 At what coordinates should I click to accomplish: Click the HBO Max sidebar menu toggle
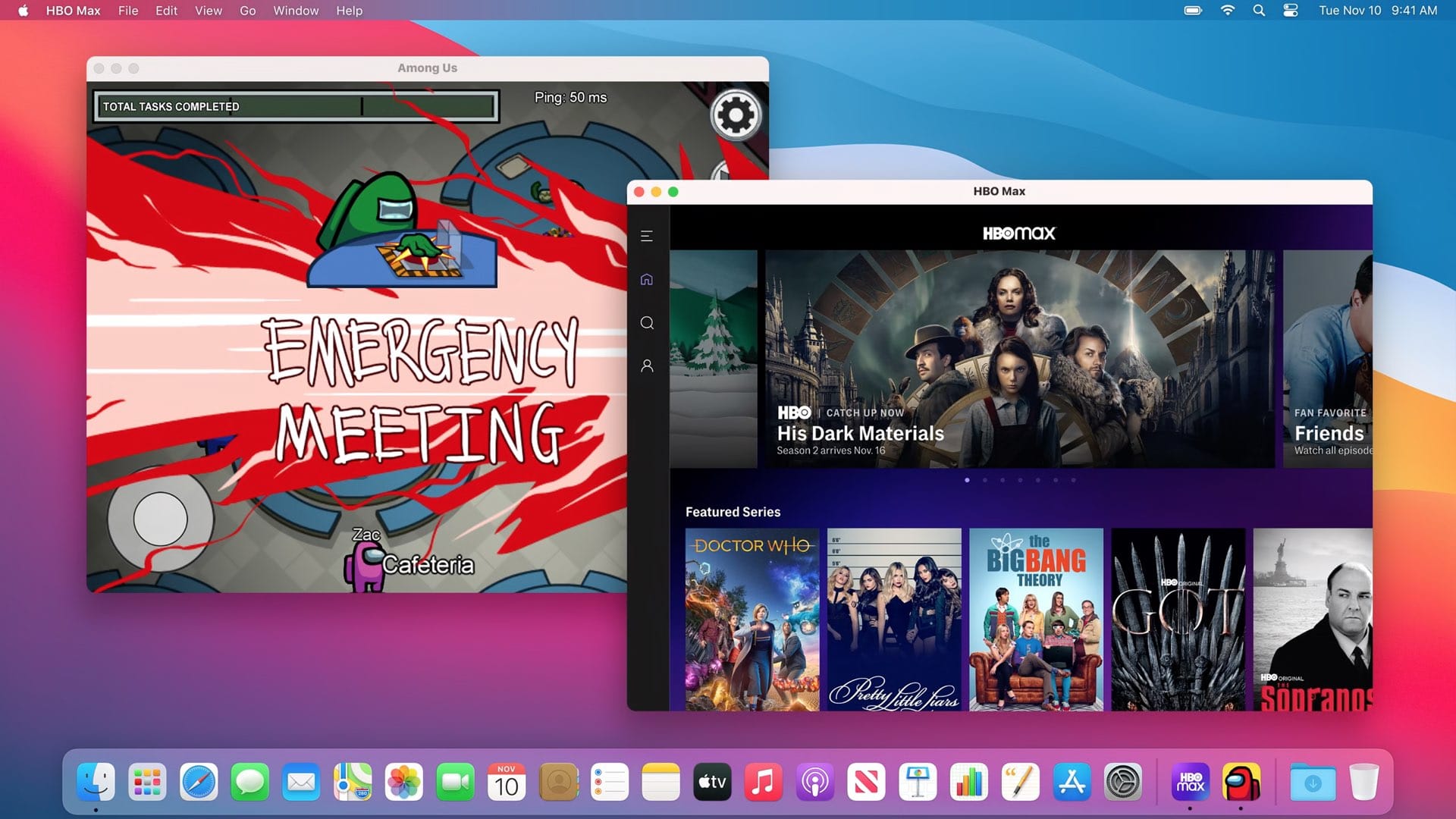(x=647, y=235)
